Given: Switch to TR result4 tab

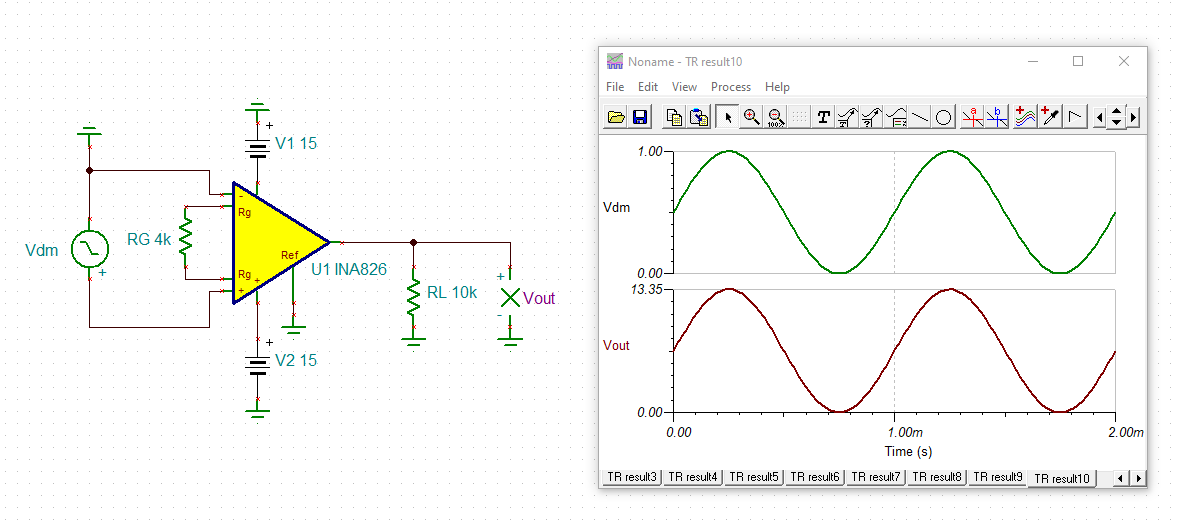Looking at the screenshot, I should point(693,476).
